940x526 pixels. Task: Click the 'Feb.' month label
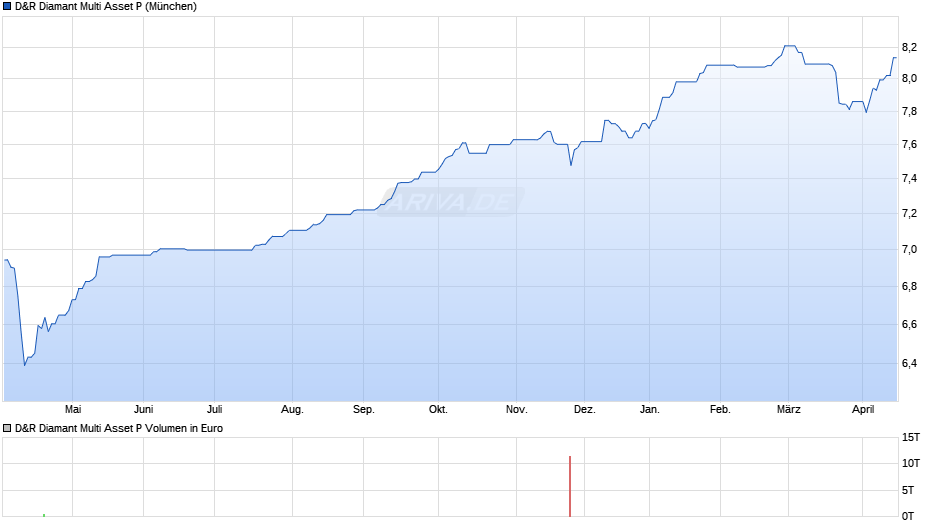click(720, 409)
